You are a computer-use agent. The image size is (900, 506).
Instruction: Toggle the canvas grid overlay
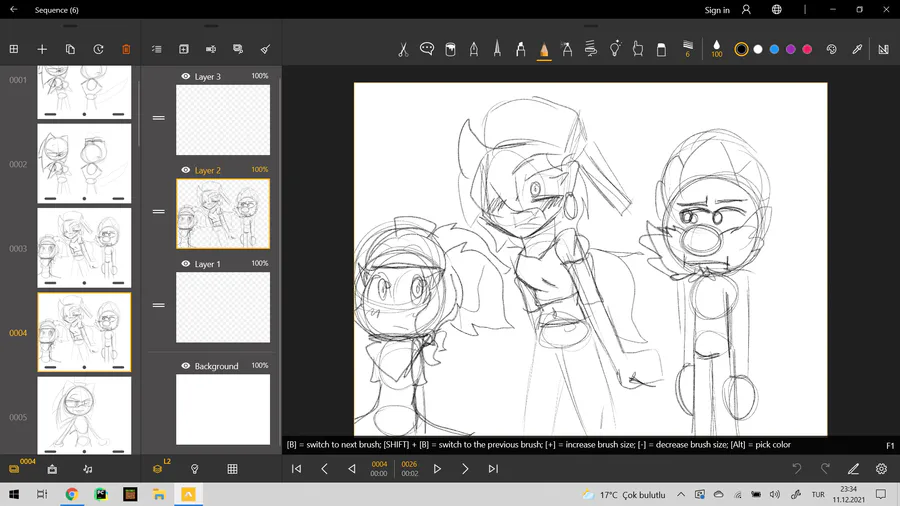click(x=232, y=469)
